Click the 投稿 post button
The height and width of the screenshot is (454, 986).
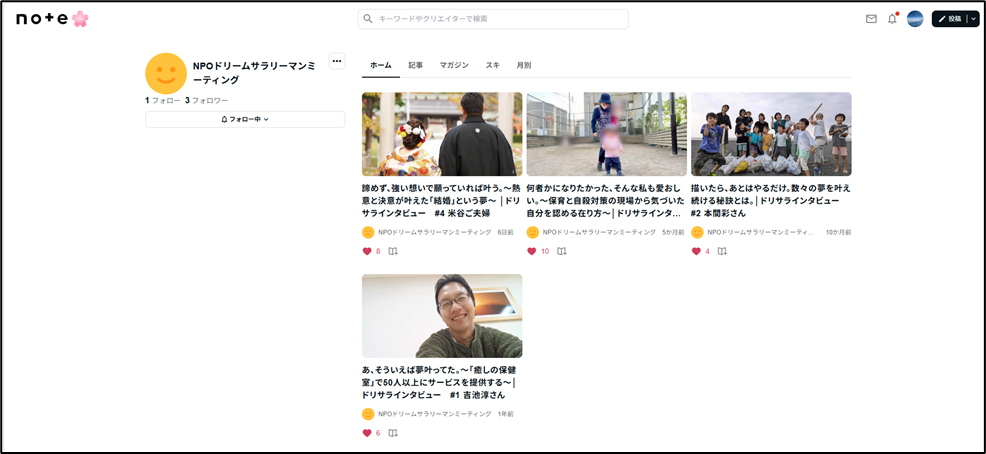point(949,19)
